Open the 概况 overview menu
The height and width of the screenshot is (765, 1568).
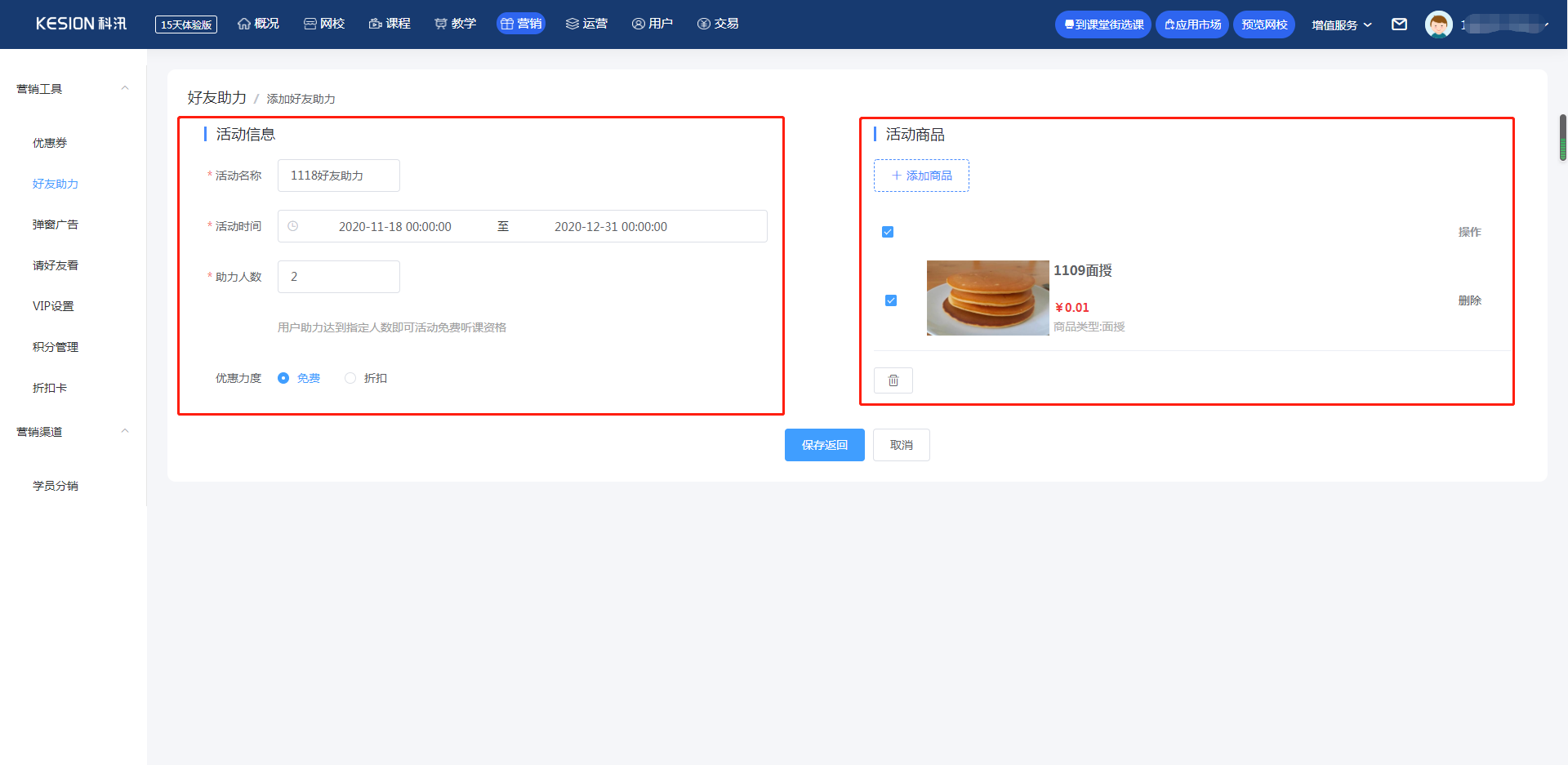click(258, 24)
